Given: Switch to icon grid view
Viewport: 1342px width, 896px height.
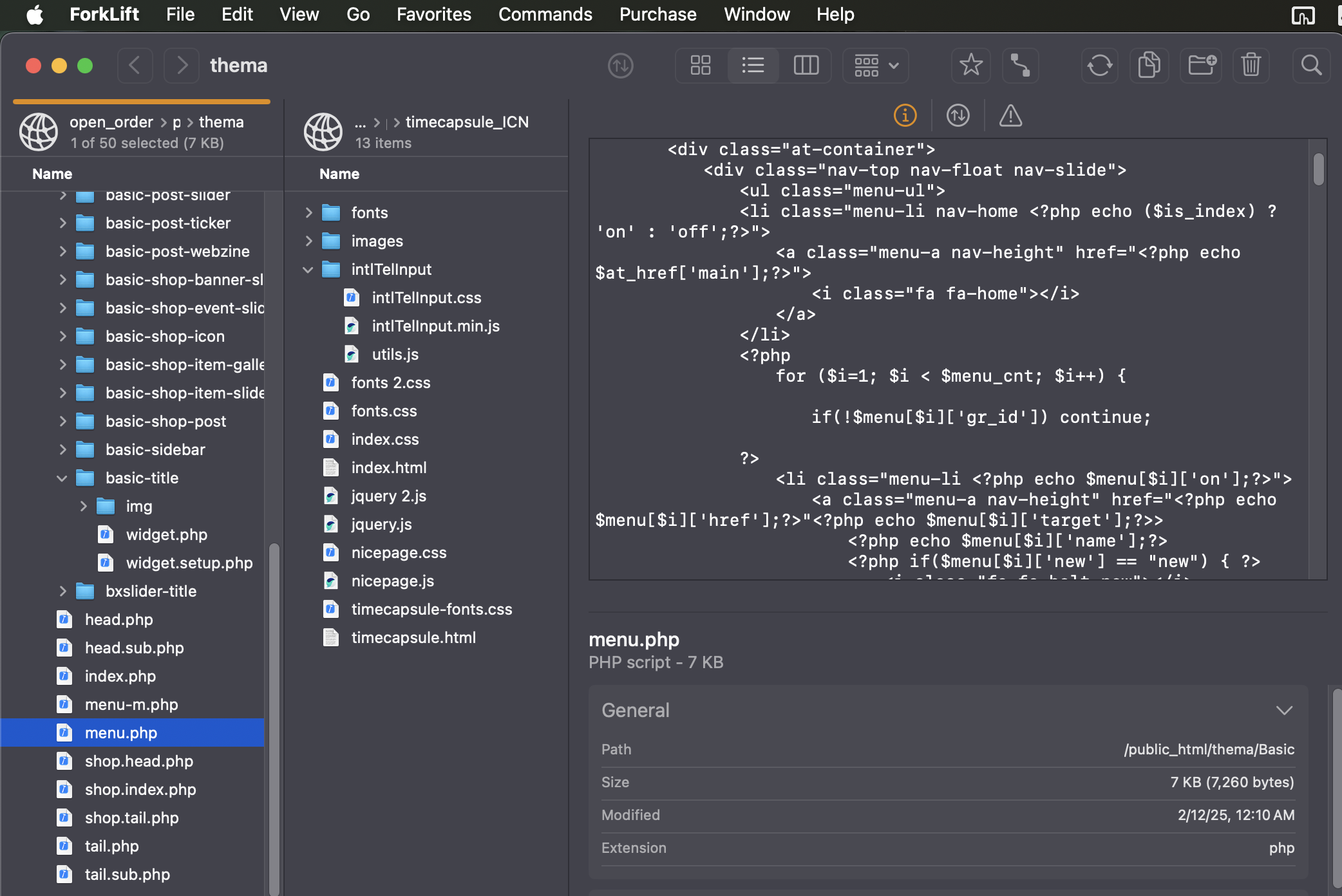Looking at the screenshot, I should [x=701, y=65].
